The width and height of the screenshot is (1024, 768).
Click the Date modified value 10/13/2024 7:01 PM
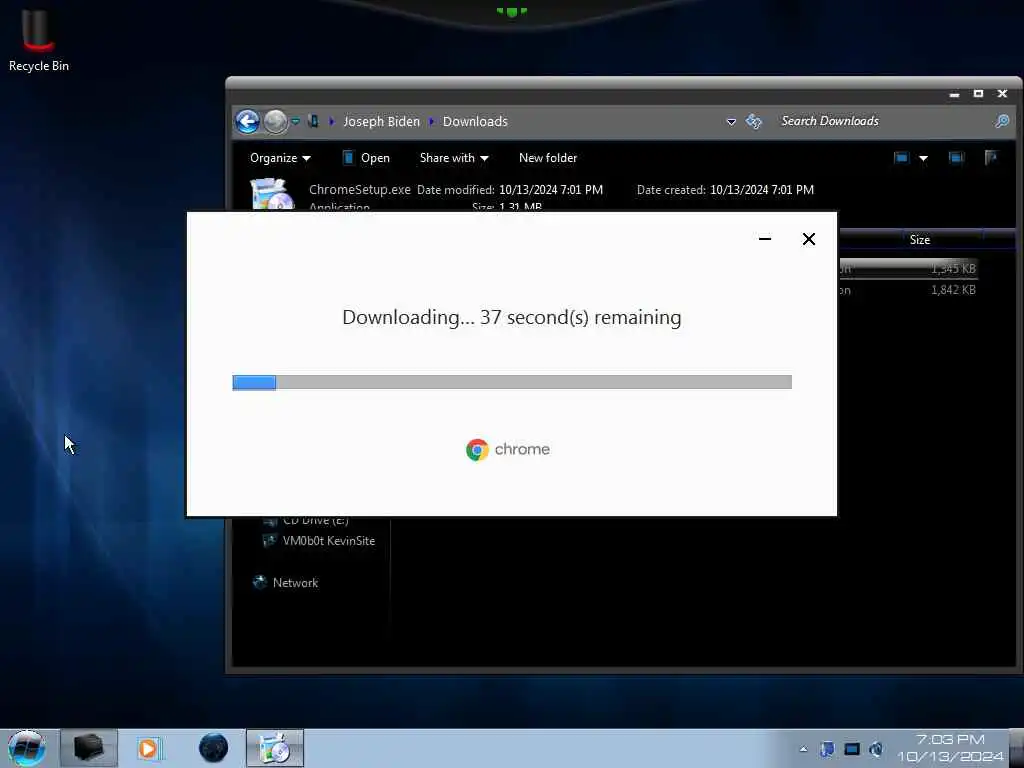551,189
